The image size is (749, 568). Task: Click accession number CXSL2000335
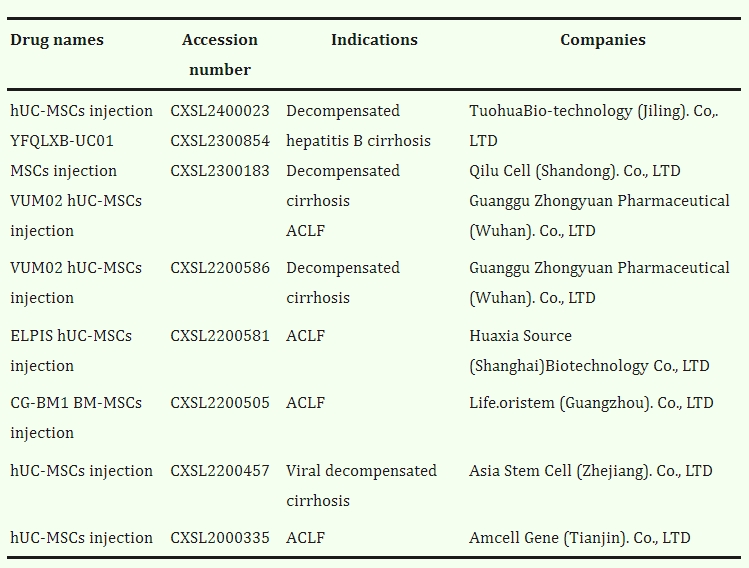click(220, 538)
